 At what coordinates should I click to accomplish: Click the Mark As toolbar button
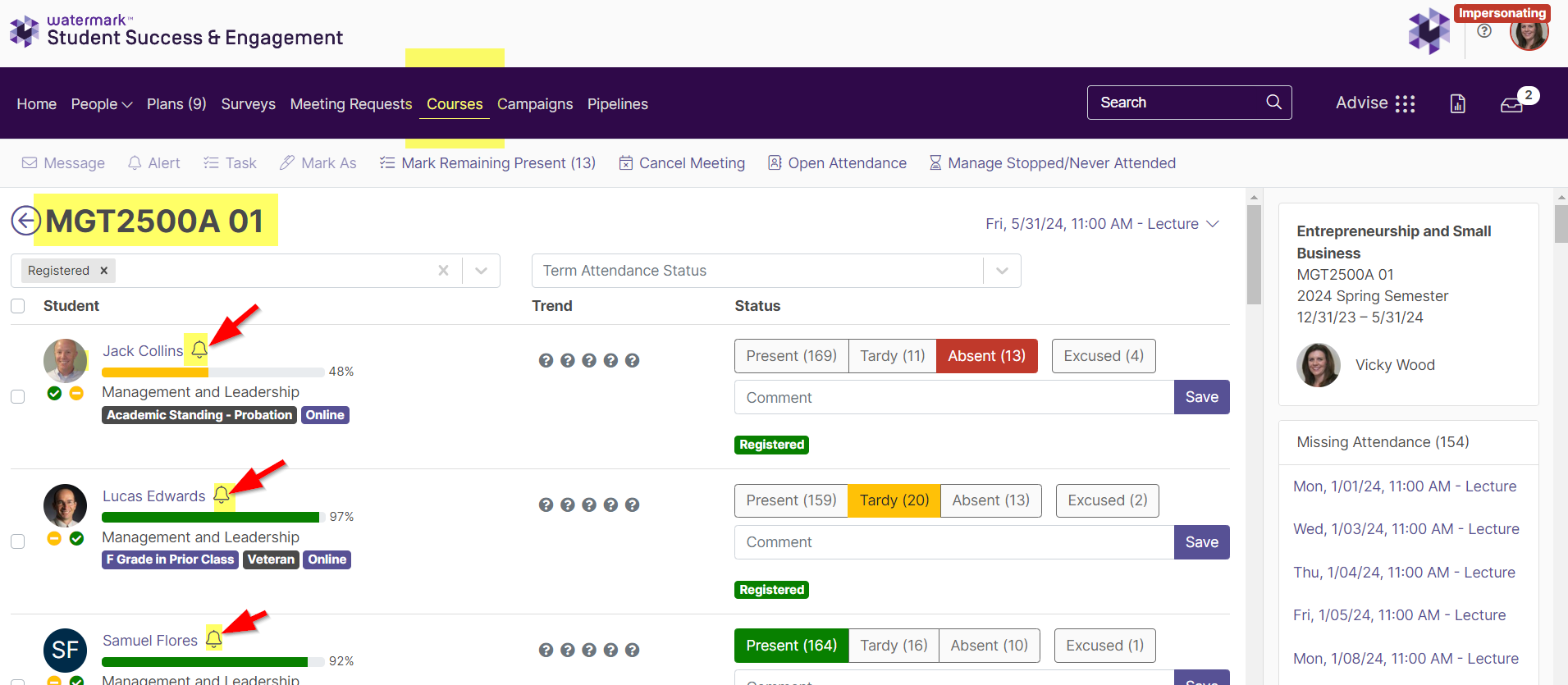click(318, 163)
